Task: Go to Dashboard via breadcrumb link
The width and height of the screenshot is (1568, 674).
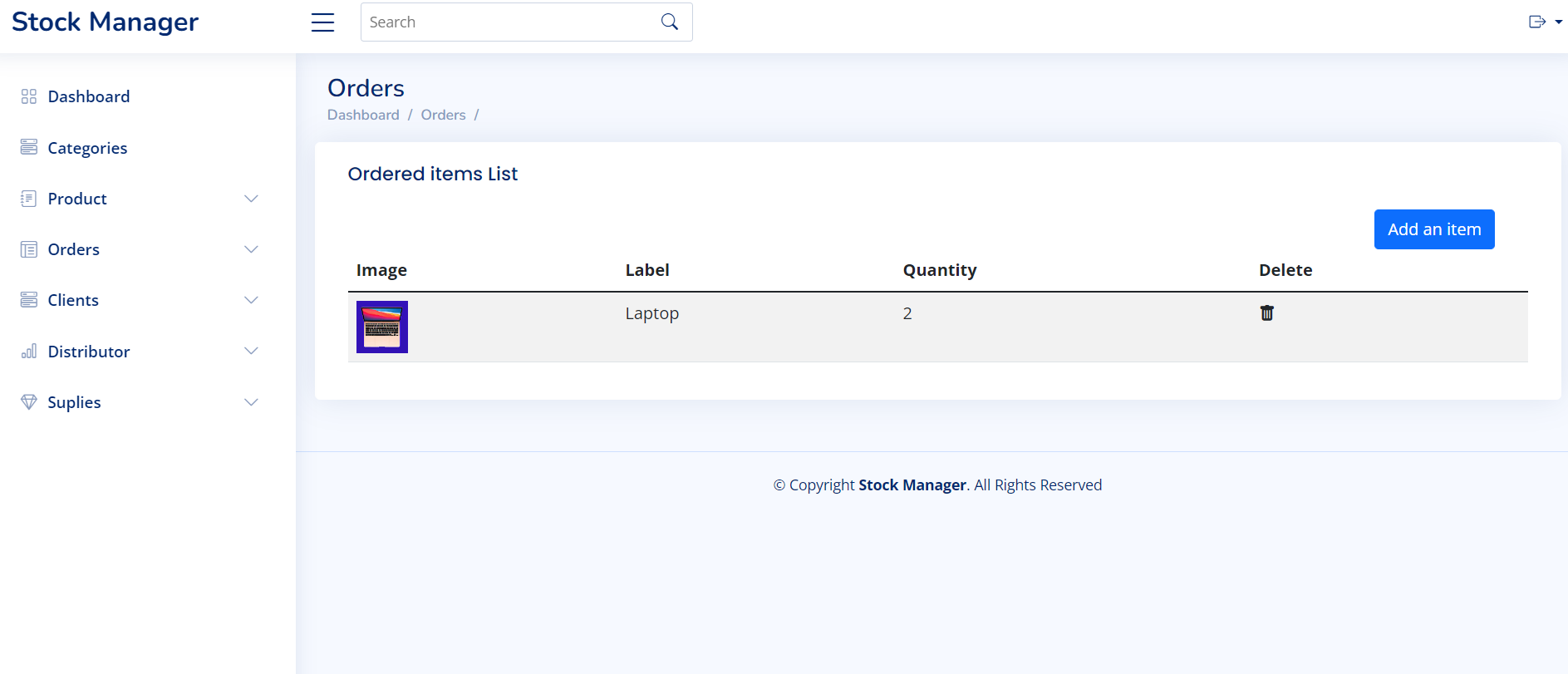Action: [363, 115]
